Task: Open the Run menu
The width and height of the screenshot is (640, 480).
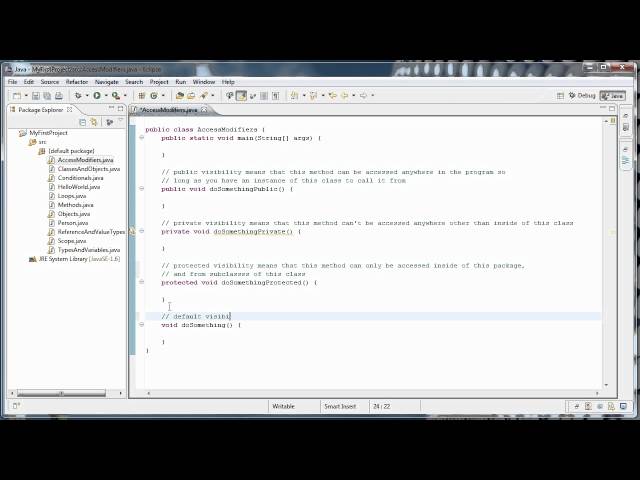Action: 180,82
